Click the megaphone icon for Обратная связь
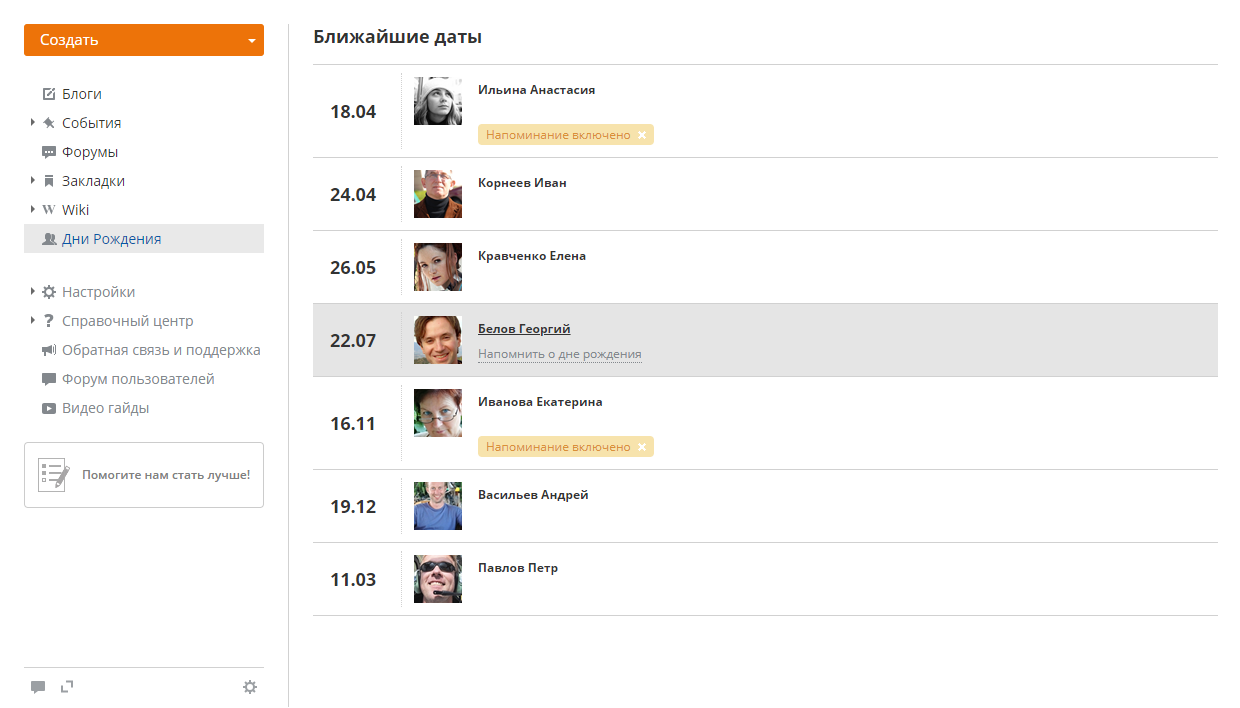 (x=49, y=350)
